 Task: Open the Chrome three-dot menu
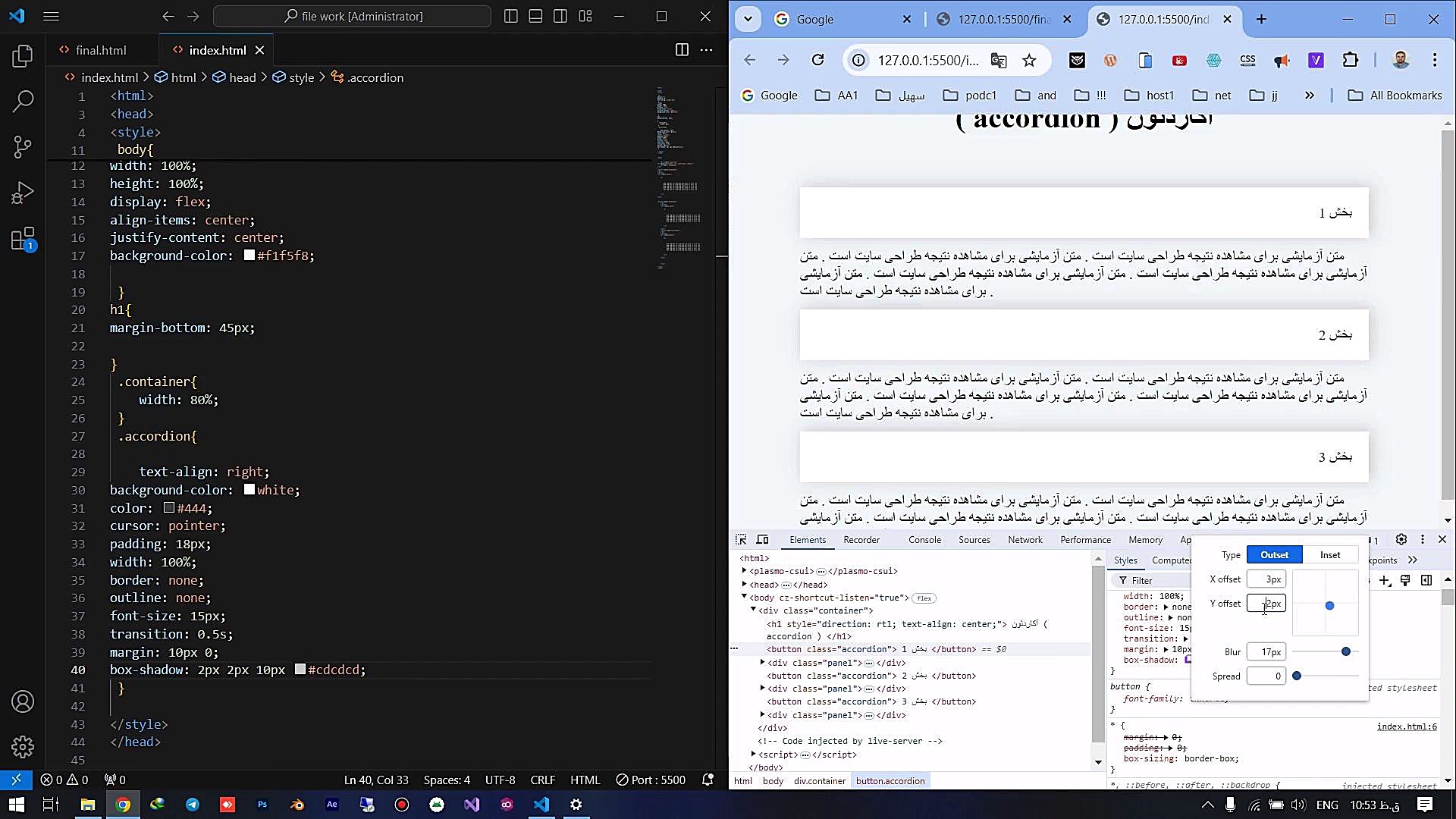(x=1434, y=60)
